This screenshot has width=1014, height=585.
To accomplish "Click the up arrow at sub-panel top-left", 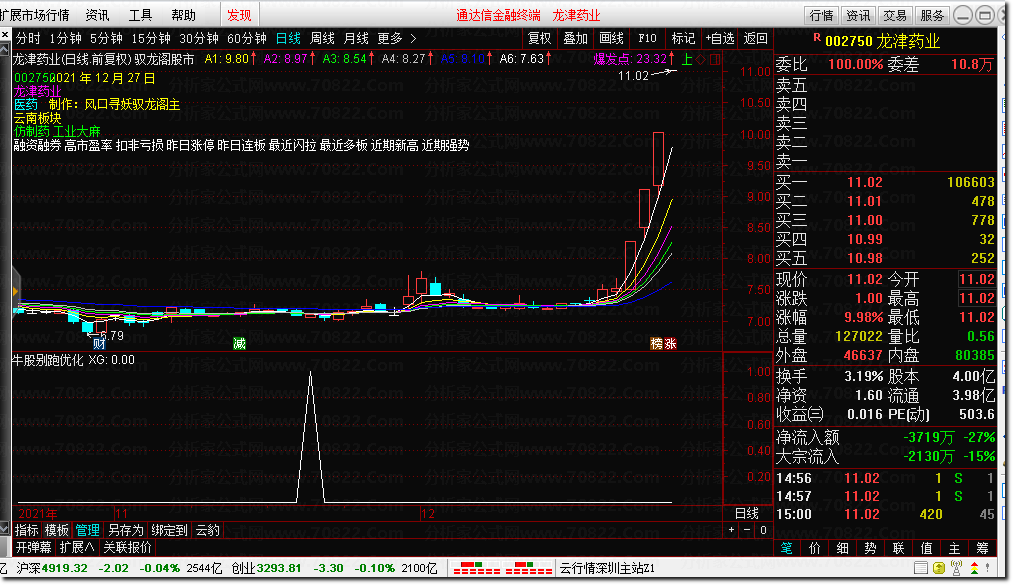I will pos(5,48).
